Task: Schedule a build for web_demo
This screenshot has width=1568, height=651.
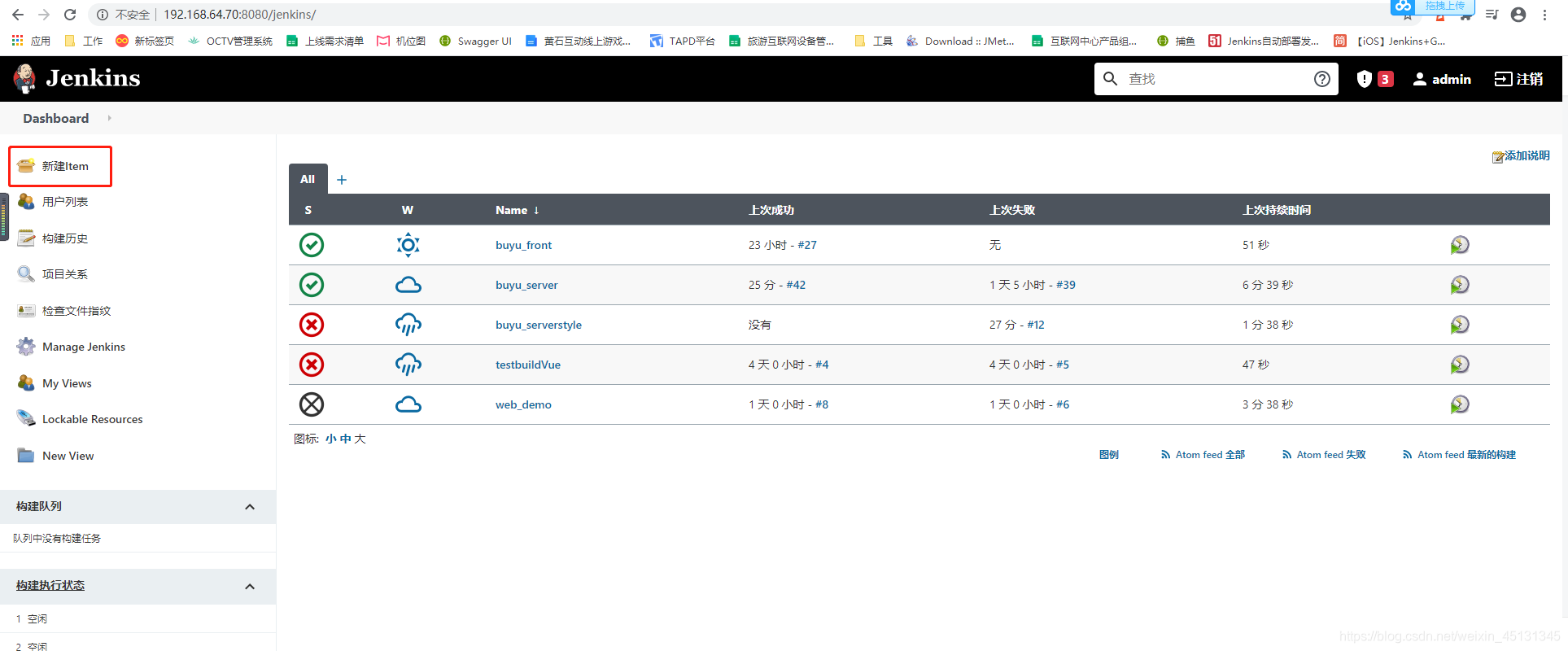Action: point(1460,404)
